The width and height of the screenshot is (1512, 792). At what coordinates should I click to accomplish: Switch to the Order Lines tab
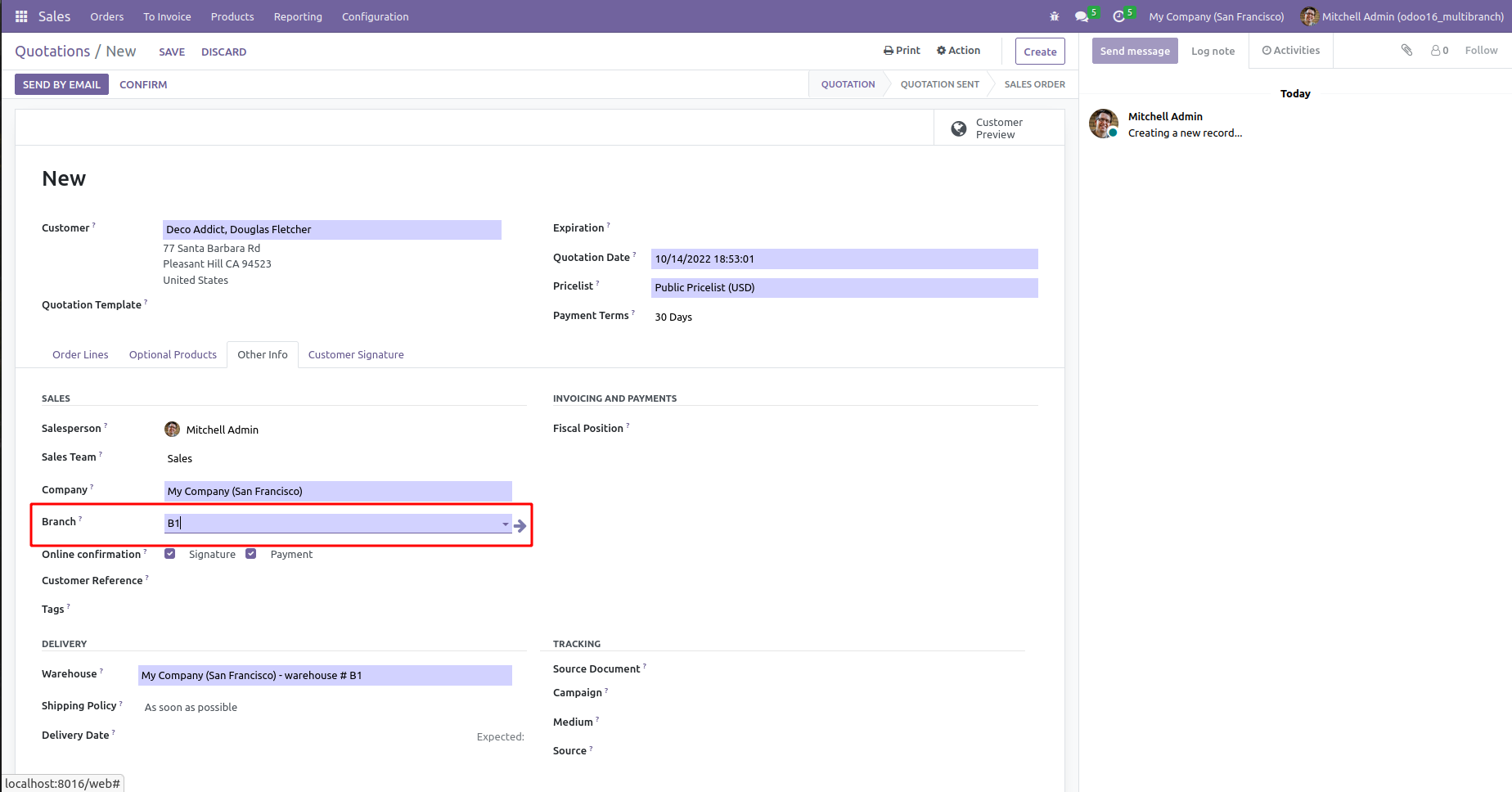point(80,355)
